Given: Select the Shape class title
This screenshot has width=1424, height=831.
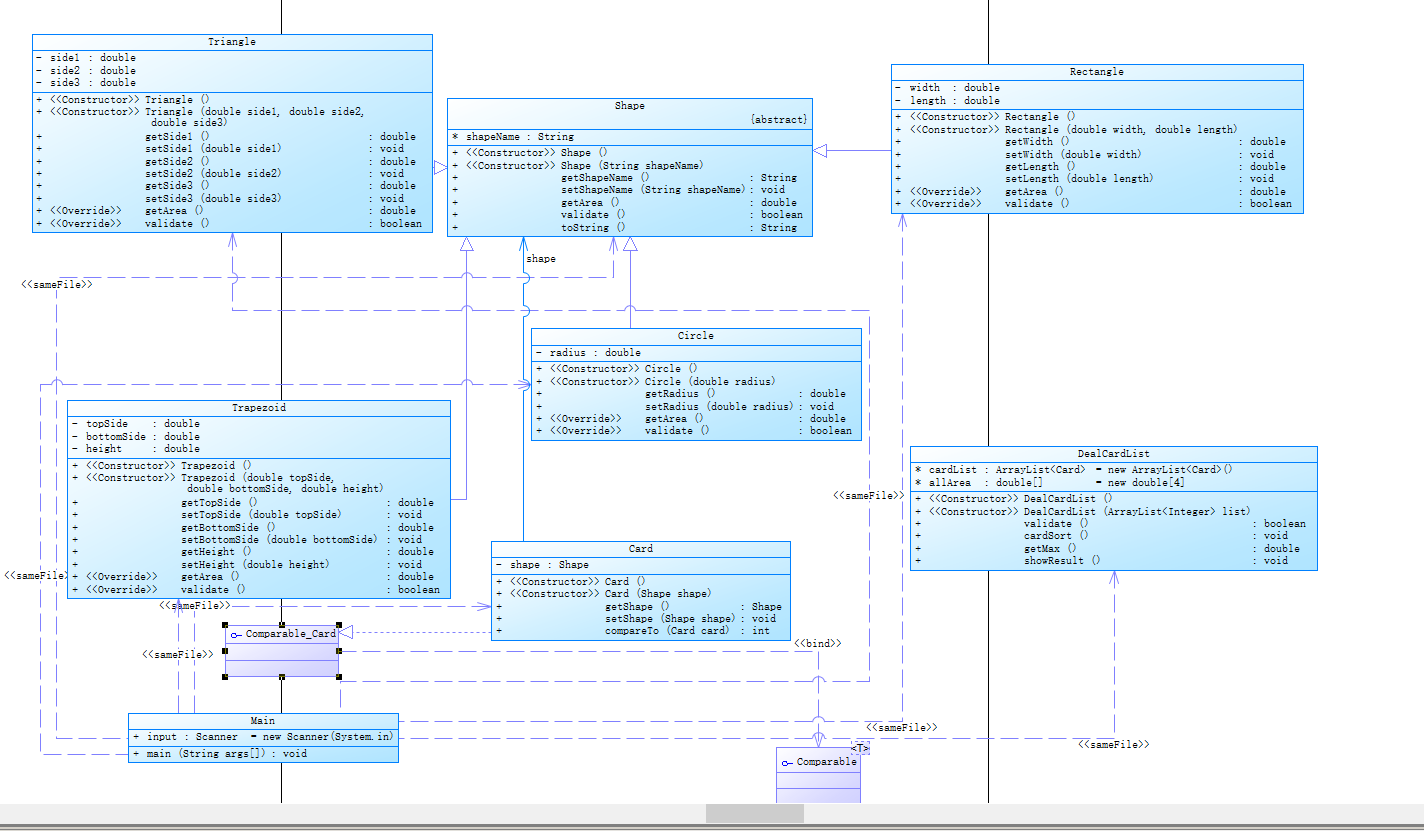Looking at the screenshot, I should coord(630,106).
